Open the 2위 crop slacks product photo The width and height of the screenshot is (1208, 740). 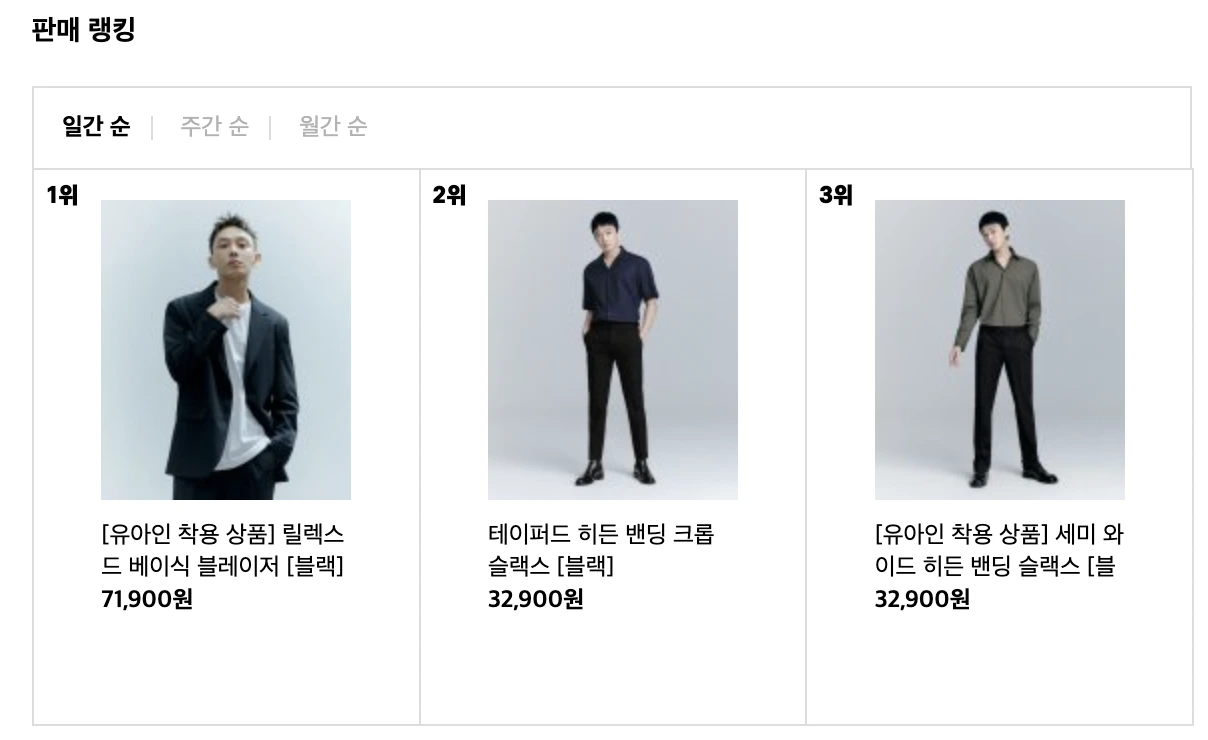pos(613,350)
